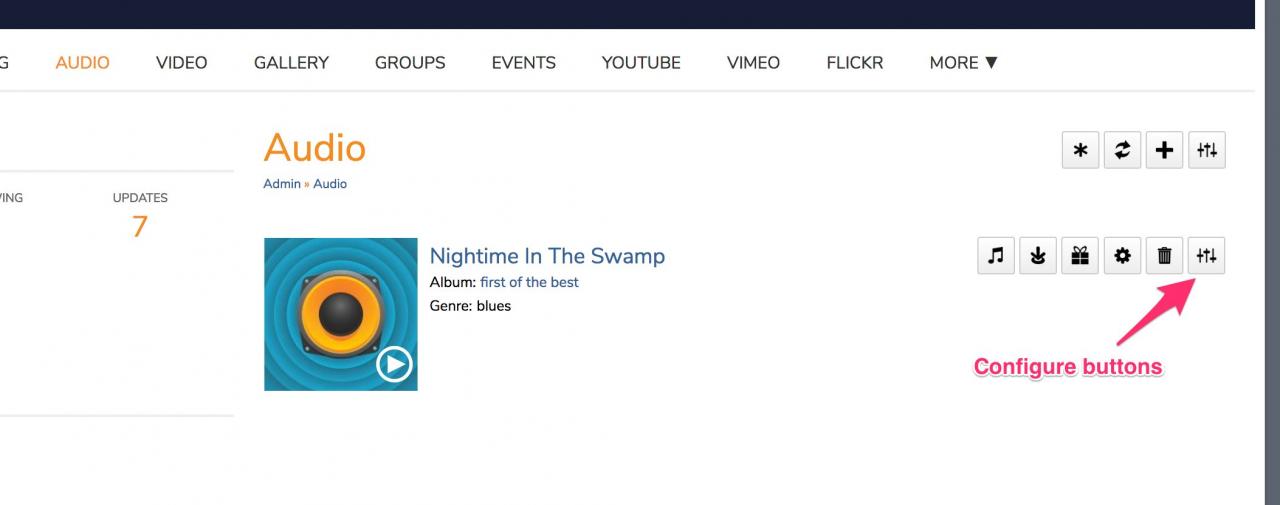Open the Groups tab
The image size is (1280, 505).
(x=410, y=62)
